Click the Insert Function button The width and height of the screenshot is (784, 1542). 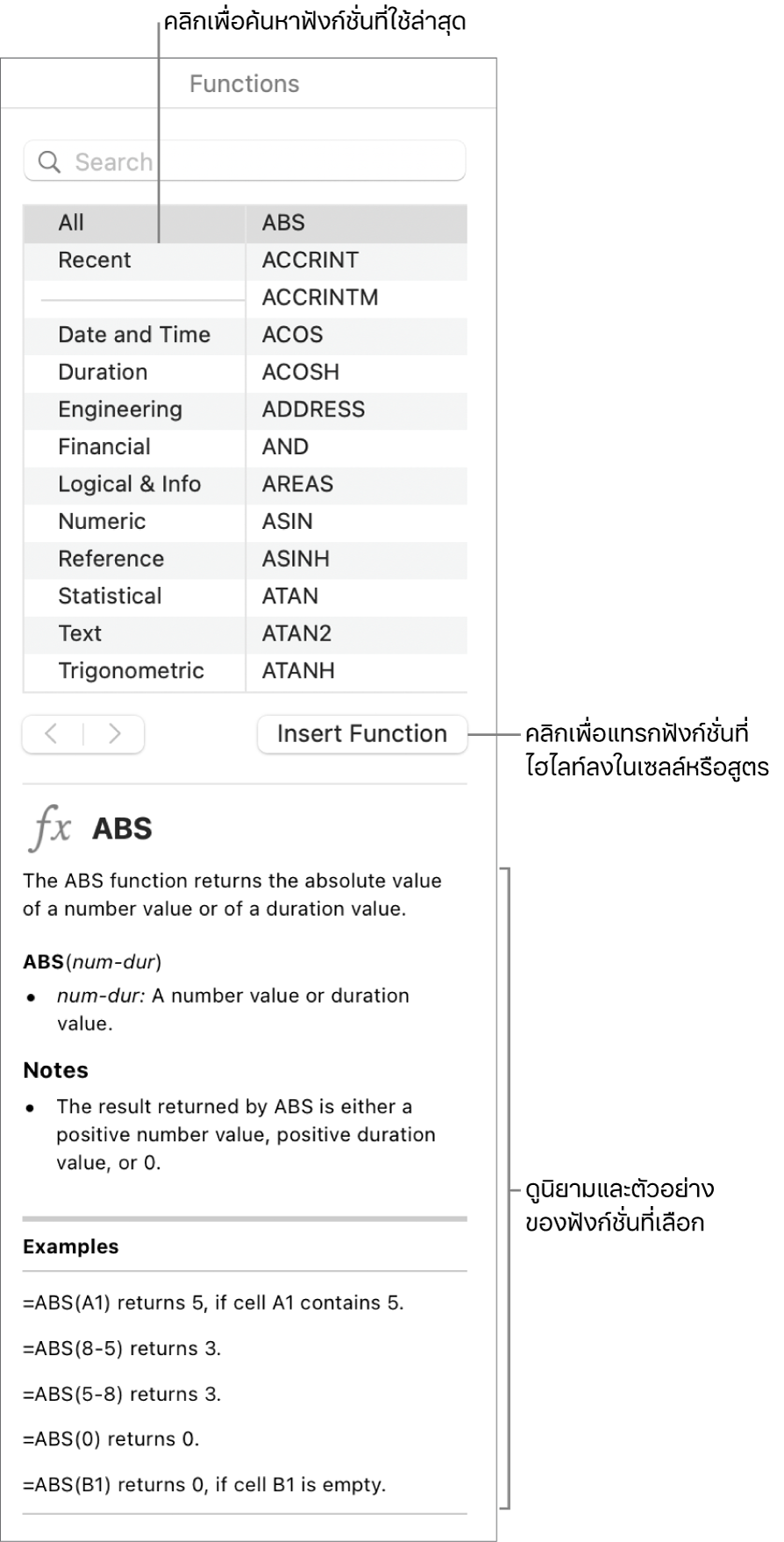tap(361, 734)
